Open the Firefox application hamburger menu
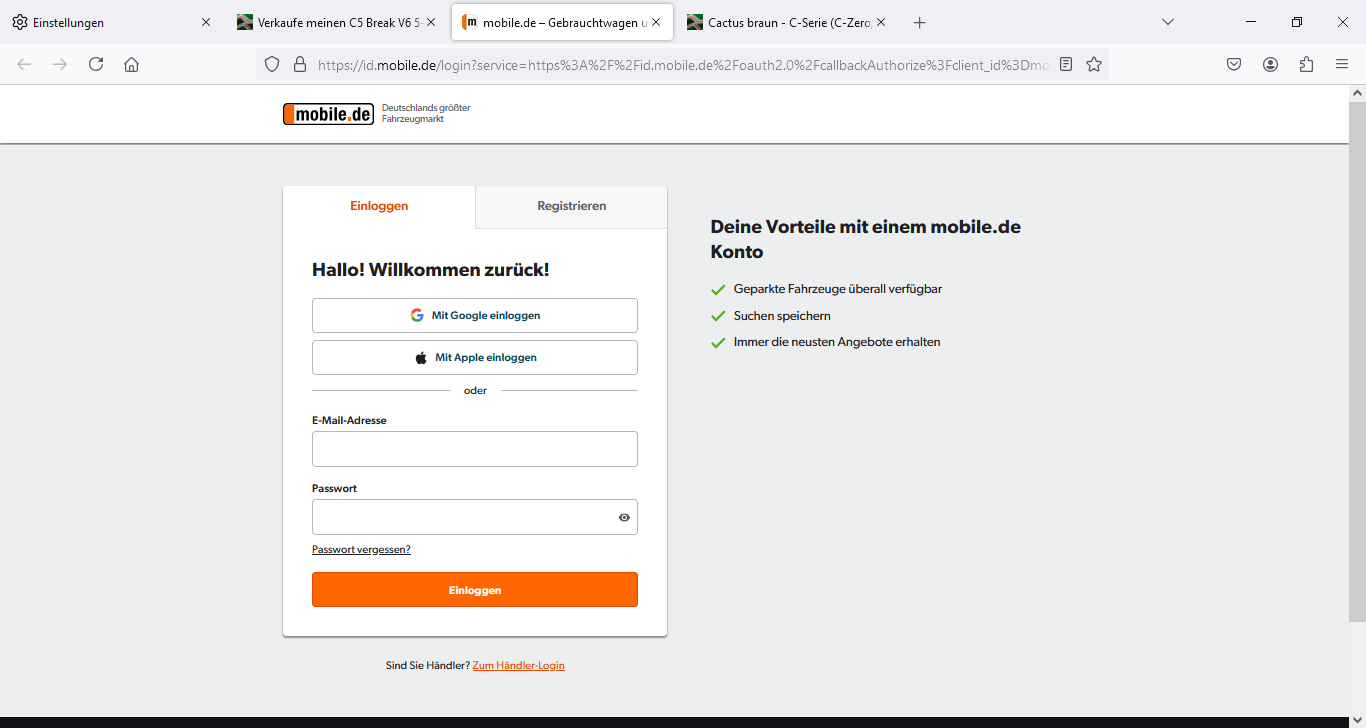Viewport: 1366px width, 728px height. click(x=1342, y=64)
